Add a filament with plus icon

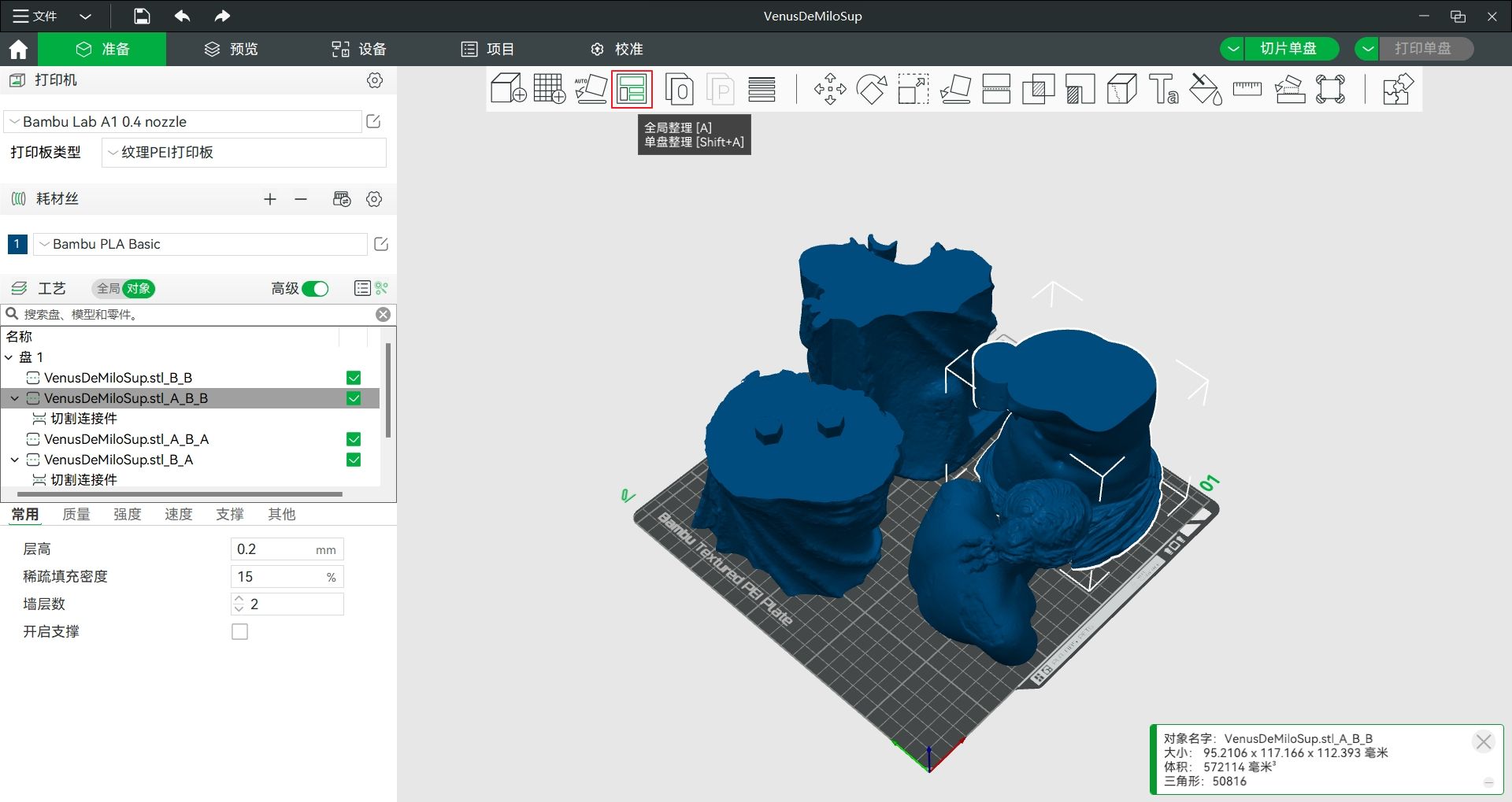tap(270, 199)
